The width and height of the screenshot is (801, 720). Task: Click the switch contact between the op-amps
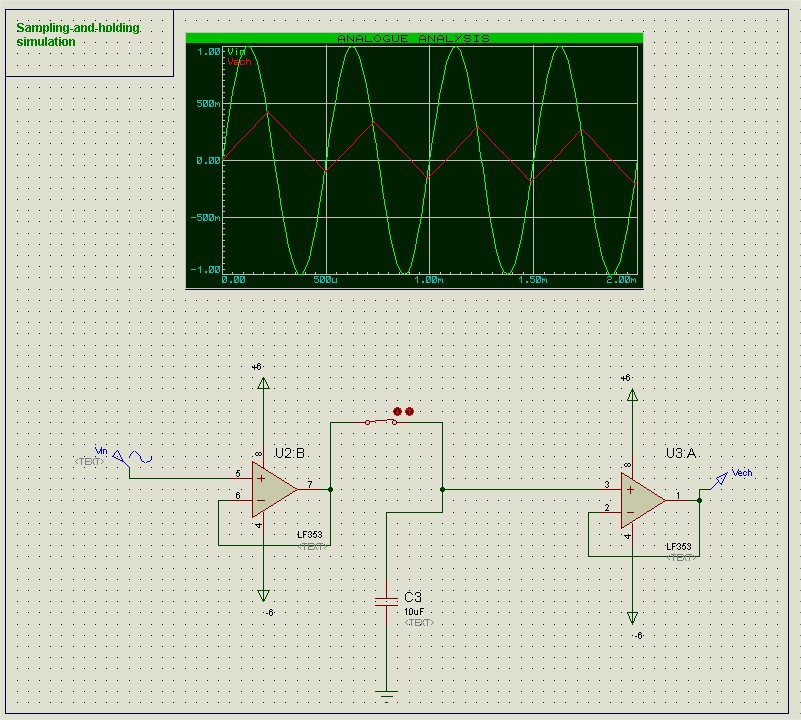(382, 422)
